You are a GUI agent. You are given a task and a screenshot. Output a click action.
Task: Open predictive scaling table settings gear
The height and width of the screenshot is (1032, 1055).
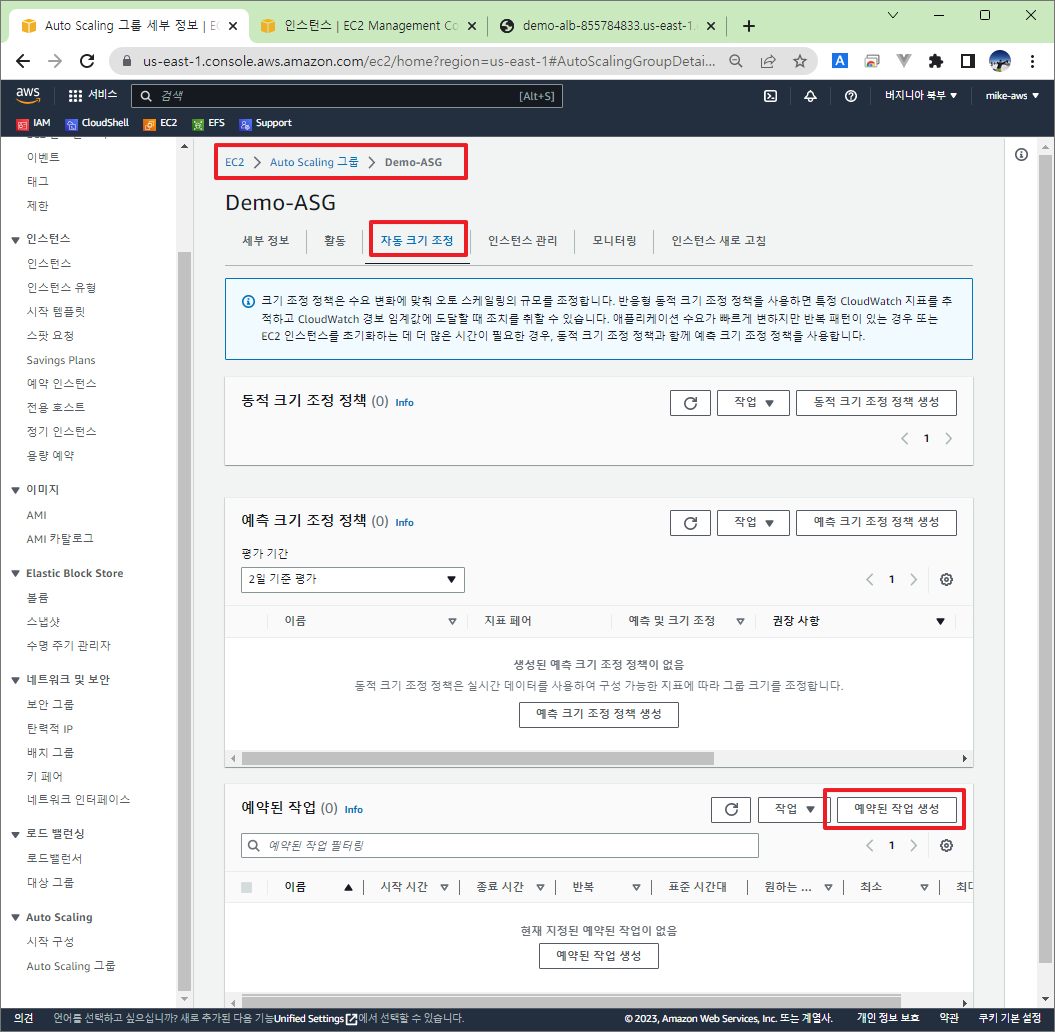946,579
